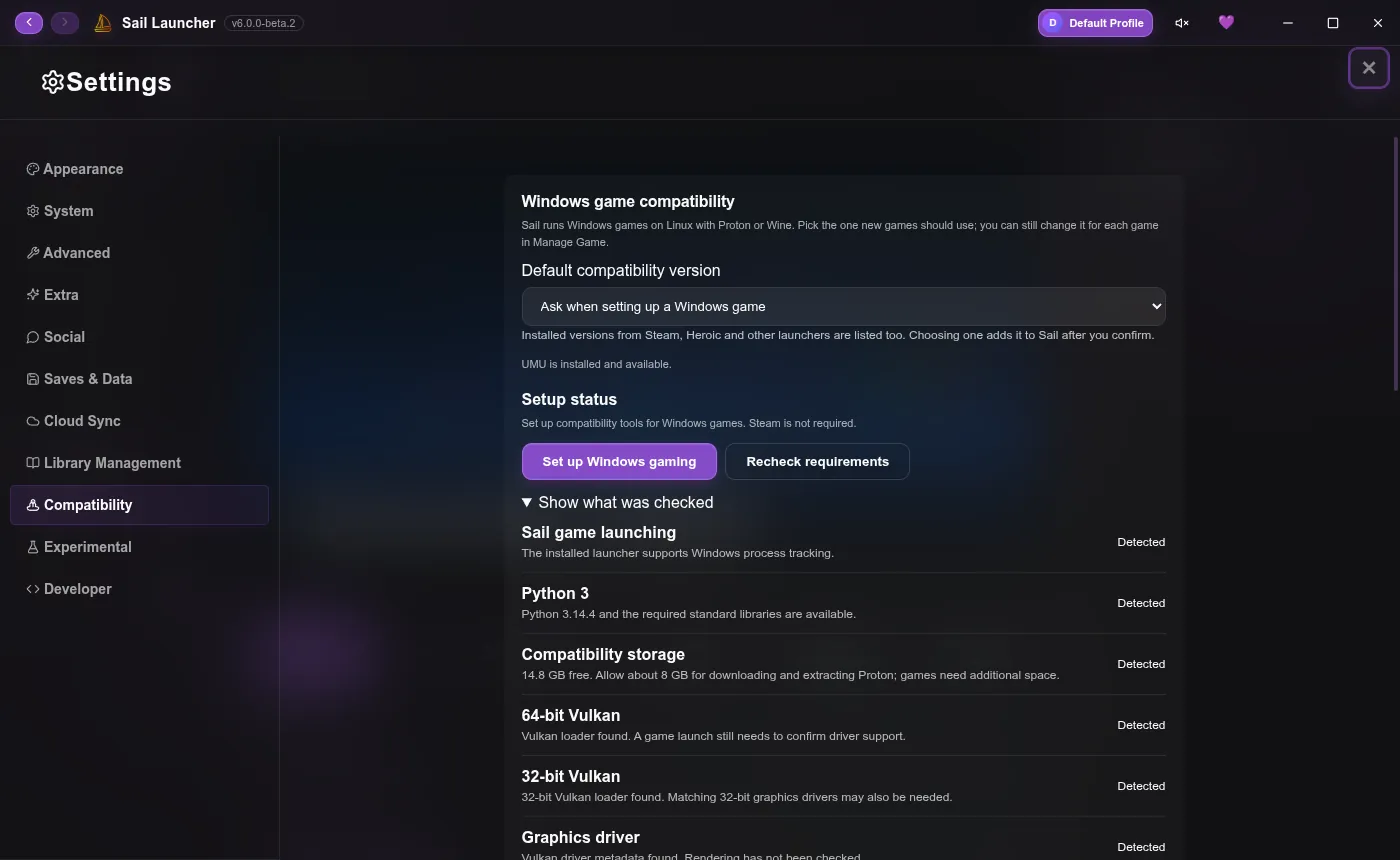The height and width of the screenshot is (860, 1400).
Task: Click the v6.0.0-beta.2 version badge
Action: (264, 23)
